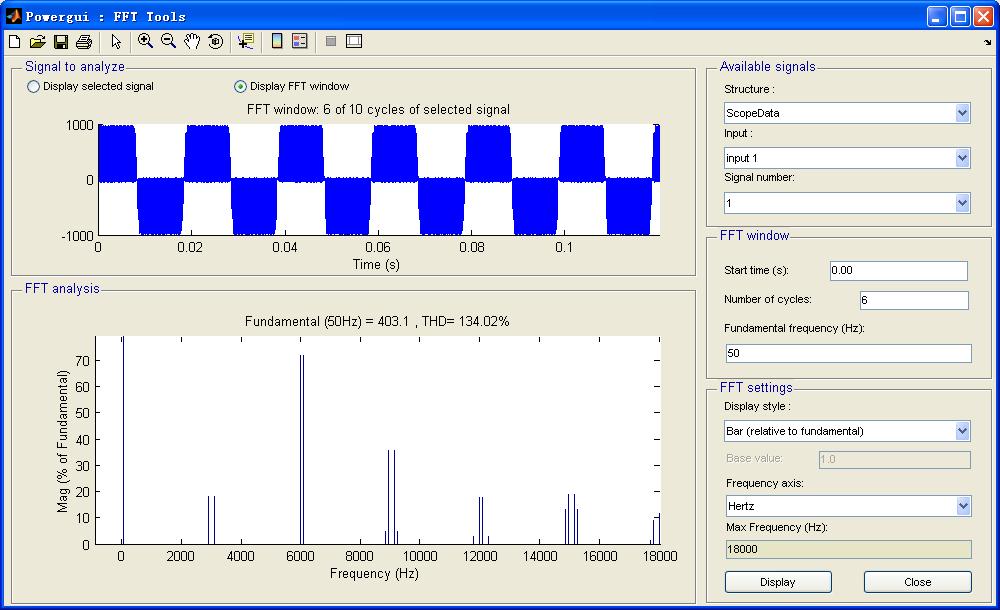
Task: Select the Zoom In magnifier tool
Action: point(145,41)
